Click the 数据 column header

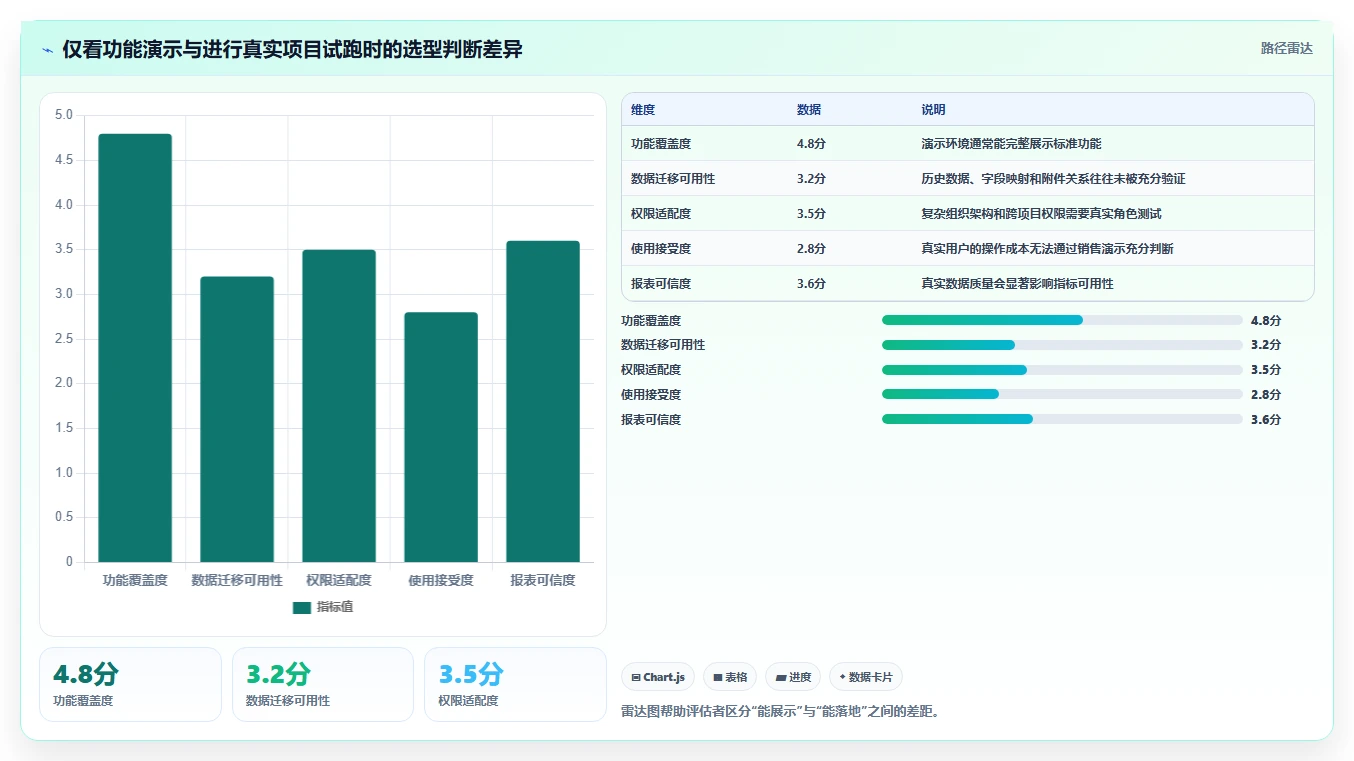(809, 110)
